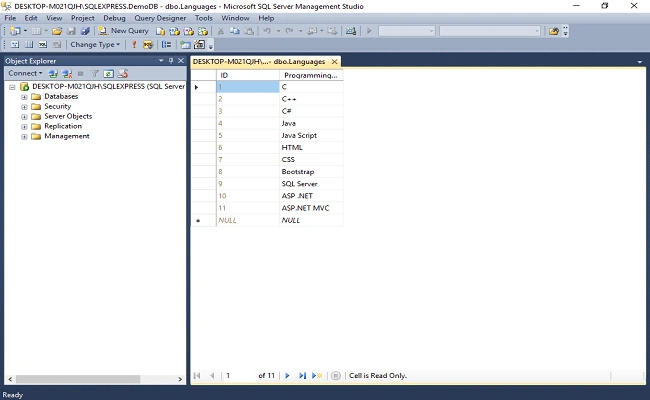The height and width of the screenshot is (400, 650).
Task: Open the Solution Configurations combo box
Action: 407,31
